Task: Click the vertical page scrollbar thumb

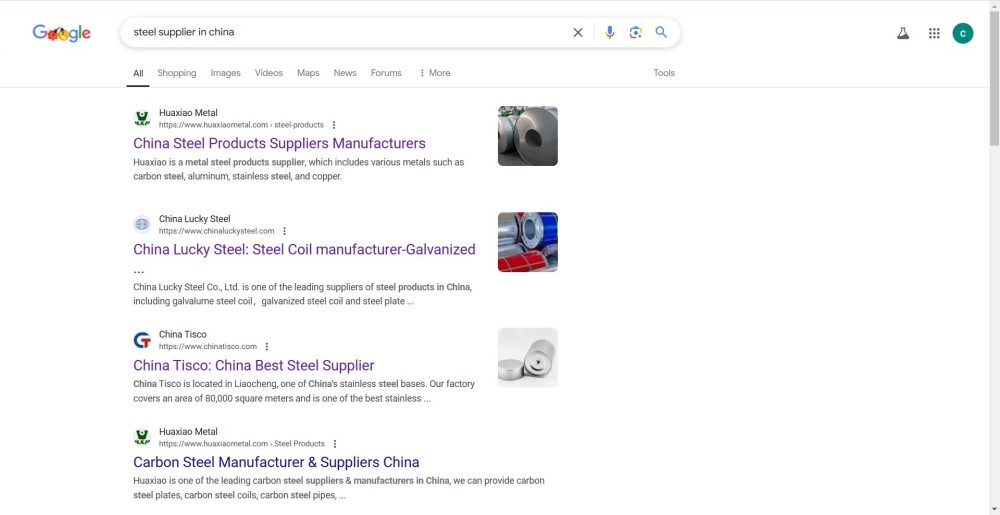Action: click(994, 80)
